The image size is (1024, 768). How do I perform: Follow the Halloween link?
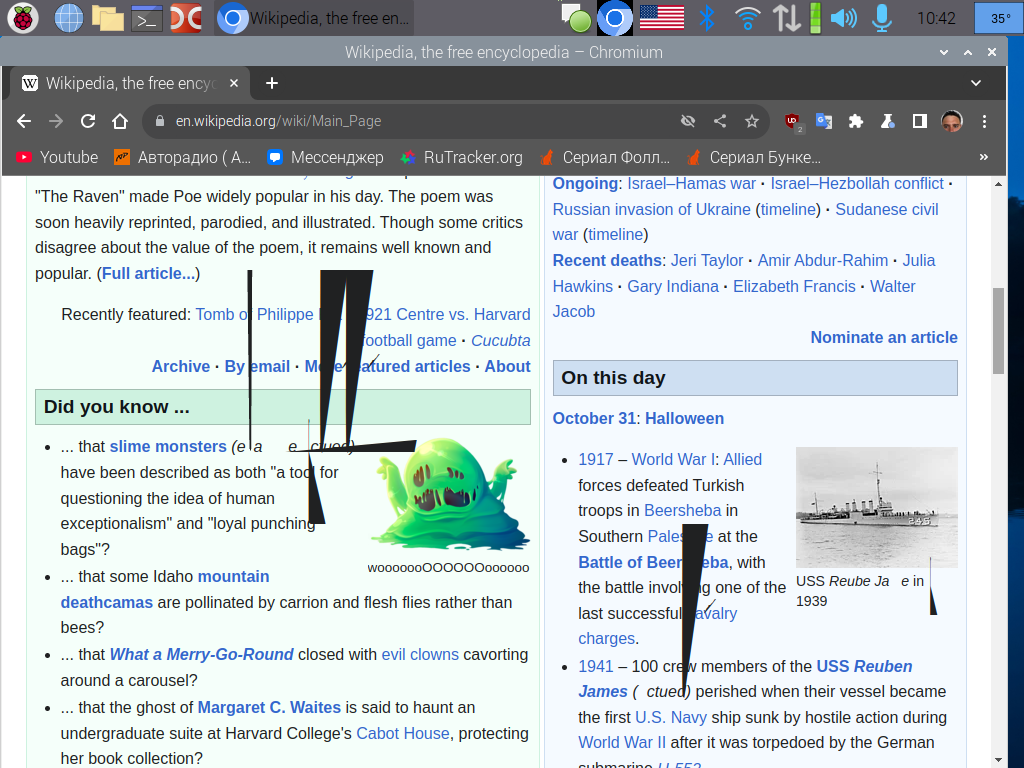684,419
